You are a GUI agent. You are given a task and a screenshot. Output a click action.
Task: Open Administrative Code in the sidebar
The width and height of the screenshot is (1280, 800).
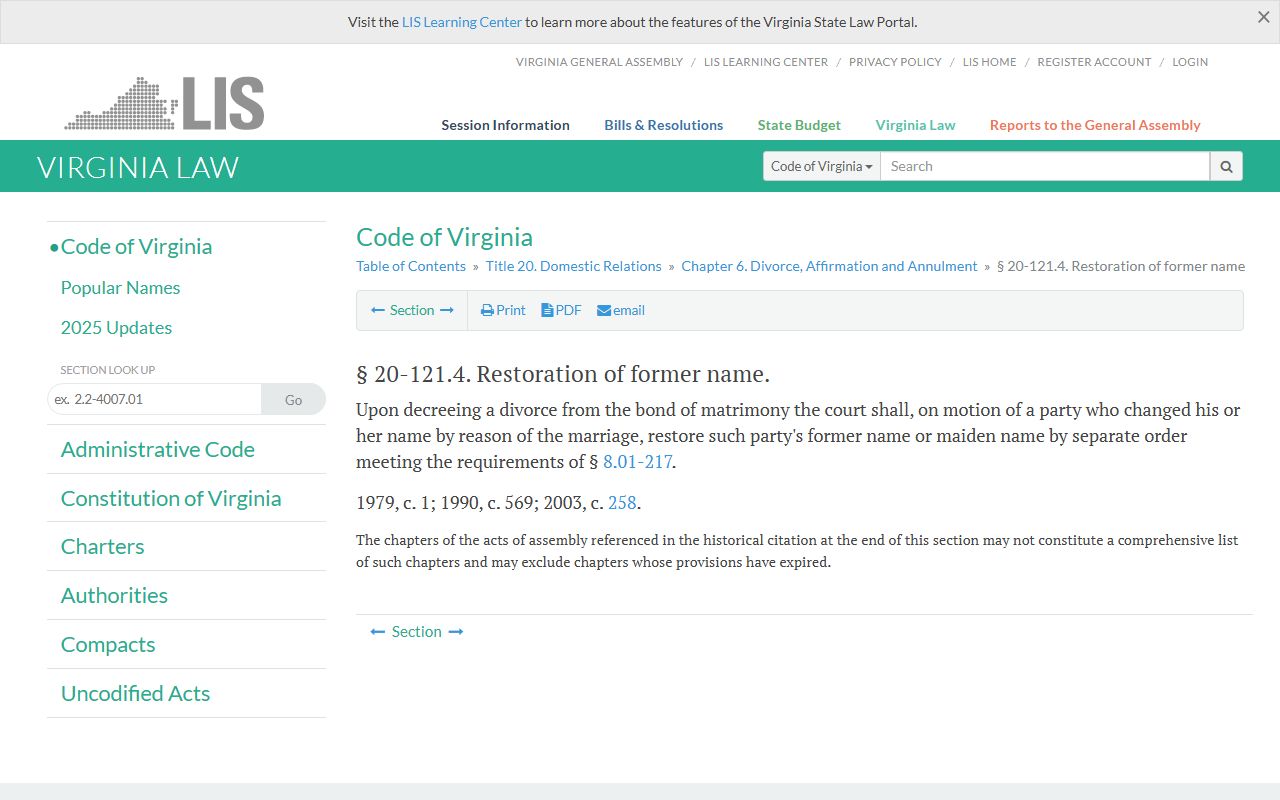[158, 450]
